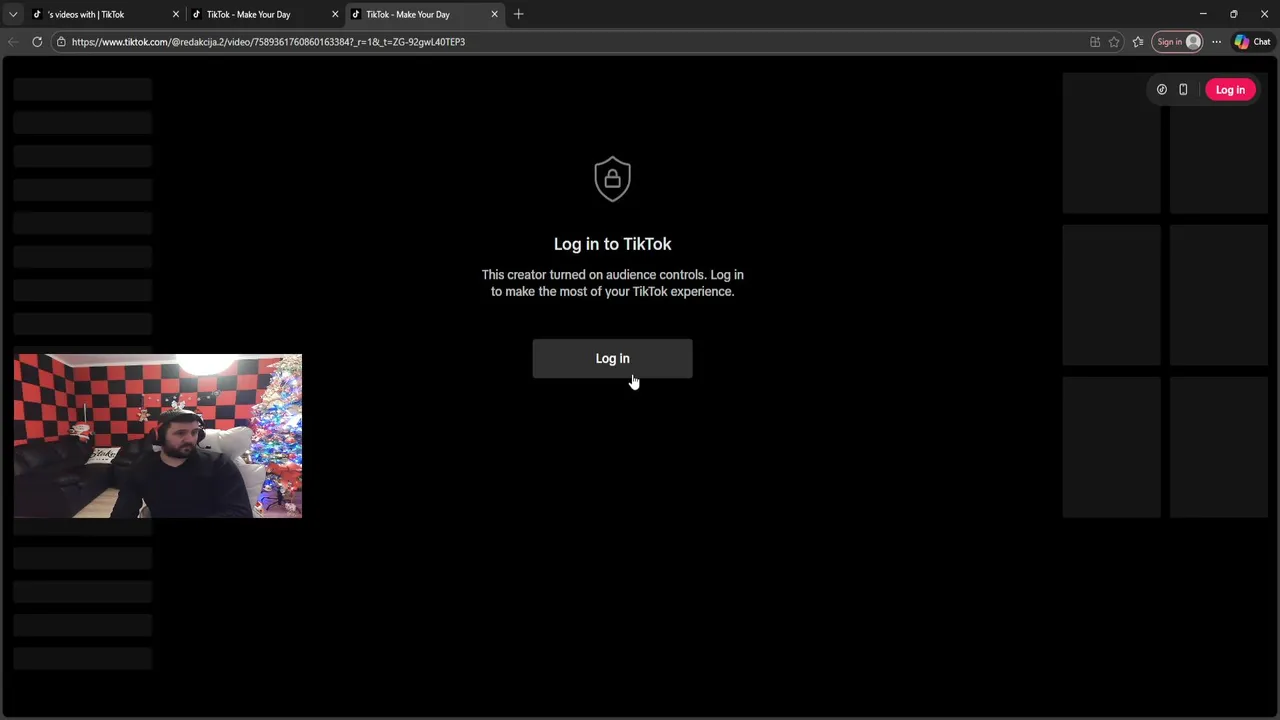1280x720 pixels.
Task: Open a new browser tab with plus button
Action: point(518,14)
